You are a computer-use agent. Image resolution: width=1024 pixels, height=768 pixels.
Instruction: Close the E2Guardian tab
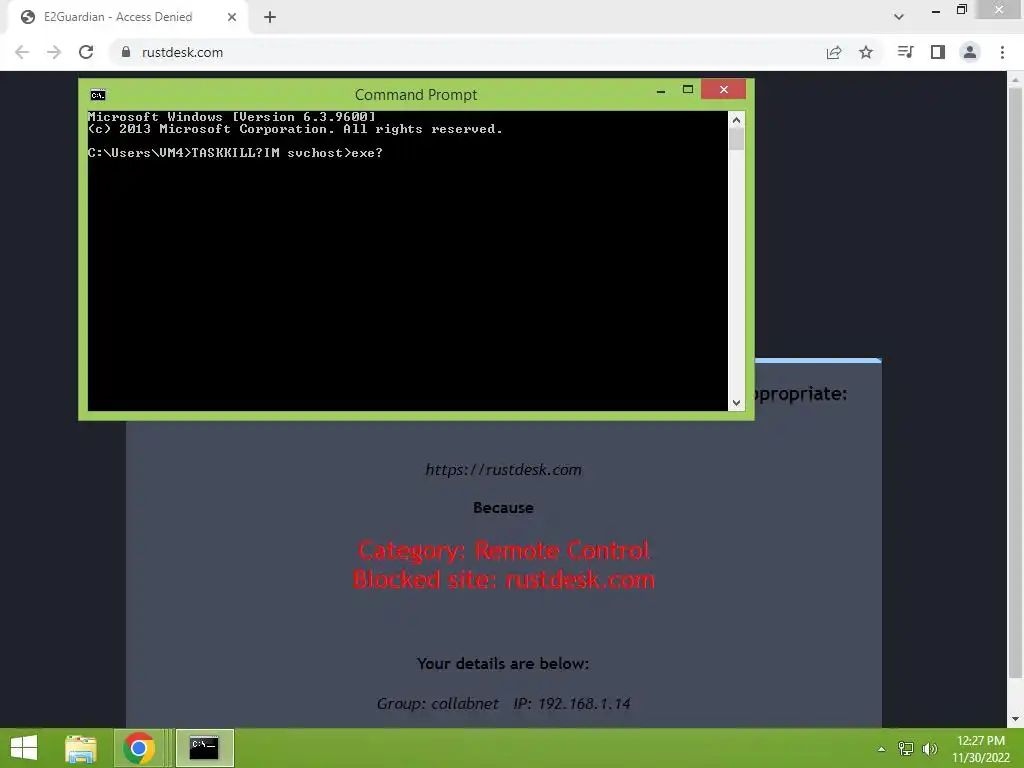(232, 17)
